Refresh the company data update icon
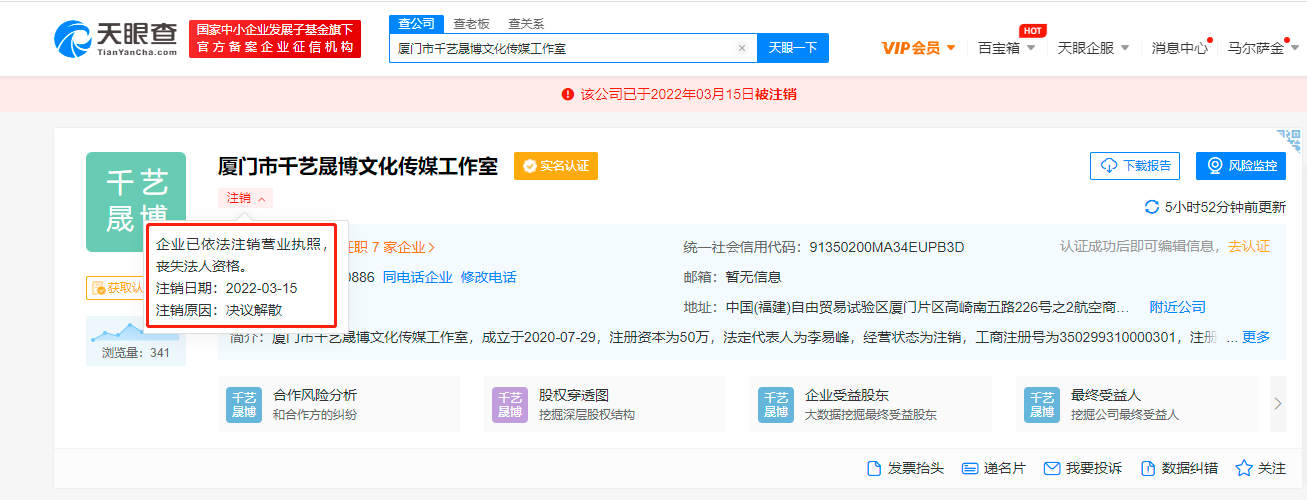 tap(1152, 207)
